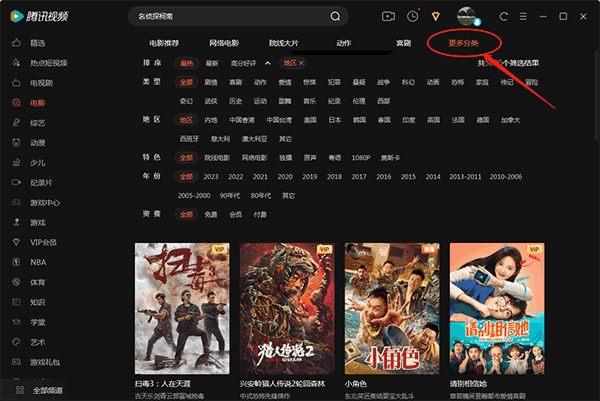Open 扫毒3 movie poster

pyautogui.click(x=182, y=308)
